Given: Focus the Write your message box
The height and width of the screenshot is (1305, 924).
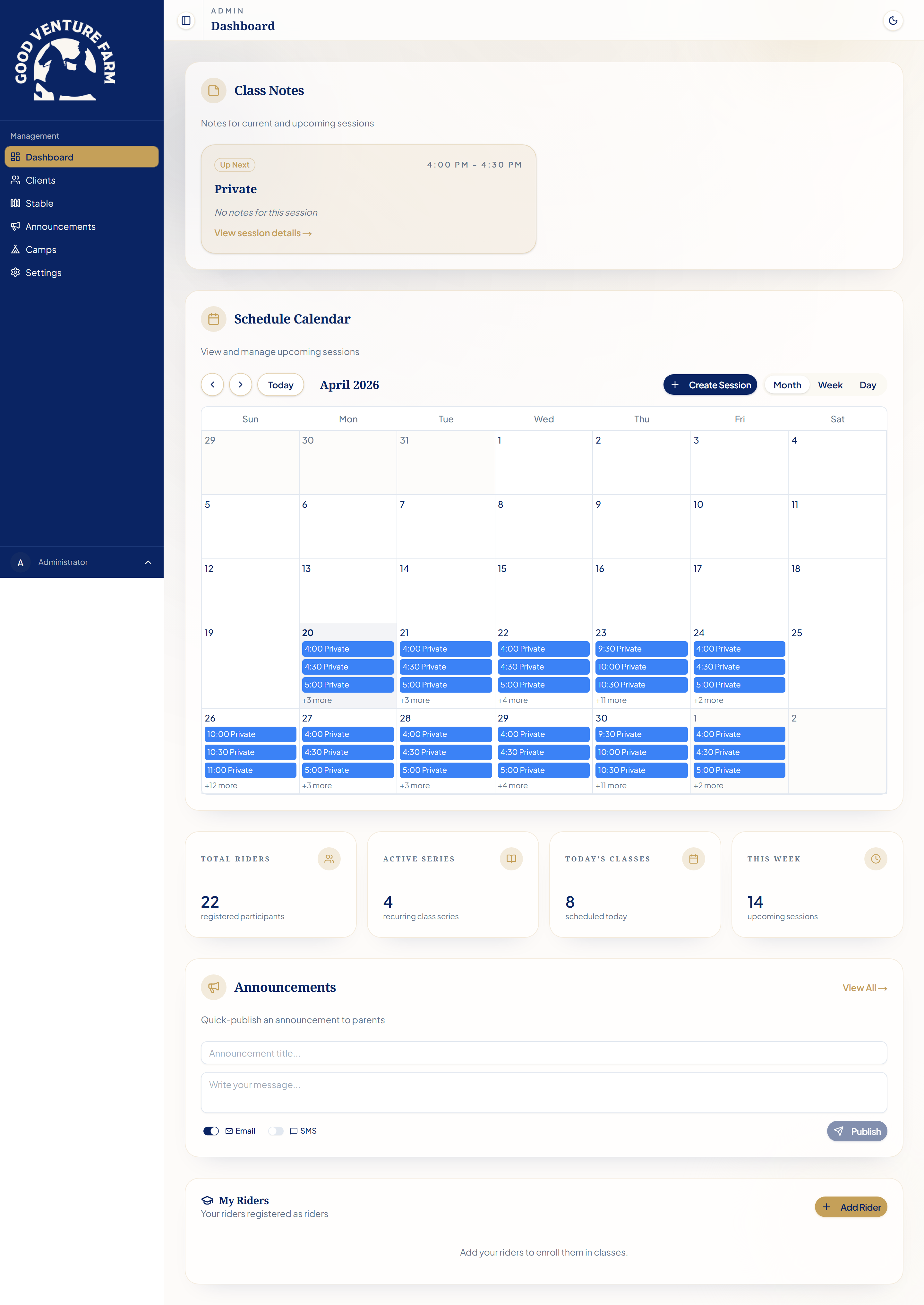Looking at the screenshot, I should pos(544,1093).
